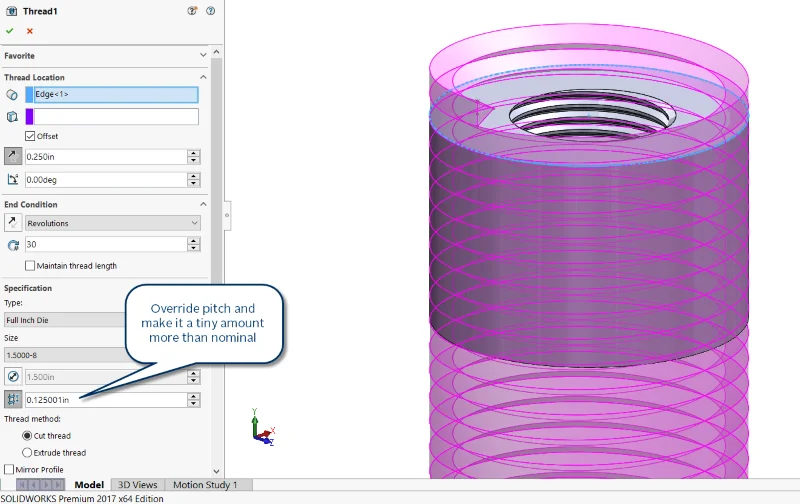The height and width of the screenshot is (504, 800).
Task: Open the Revolutions end condition dropdown
Action: click(112, 223)
